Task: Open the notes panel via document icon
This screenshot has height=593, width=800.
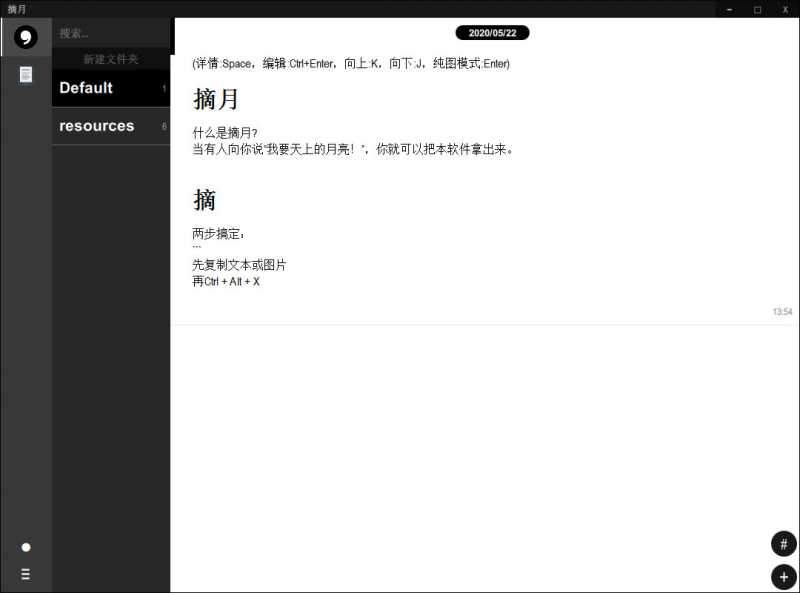Action: tap(24, 73)
